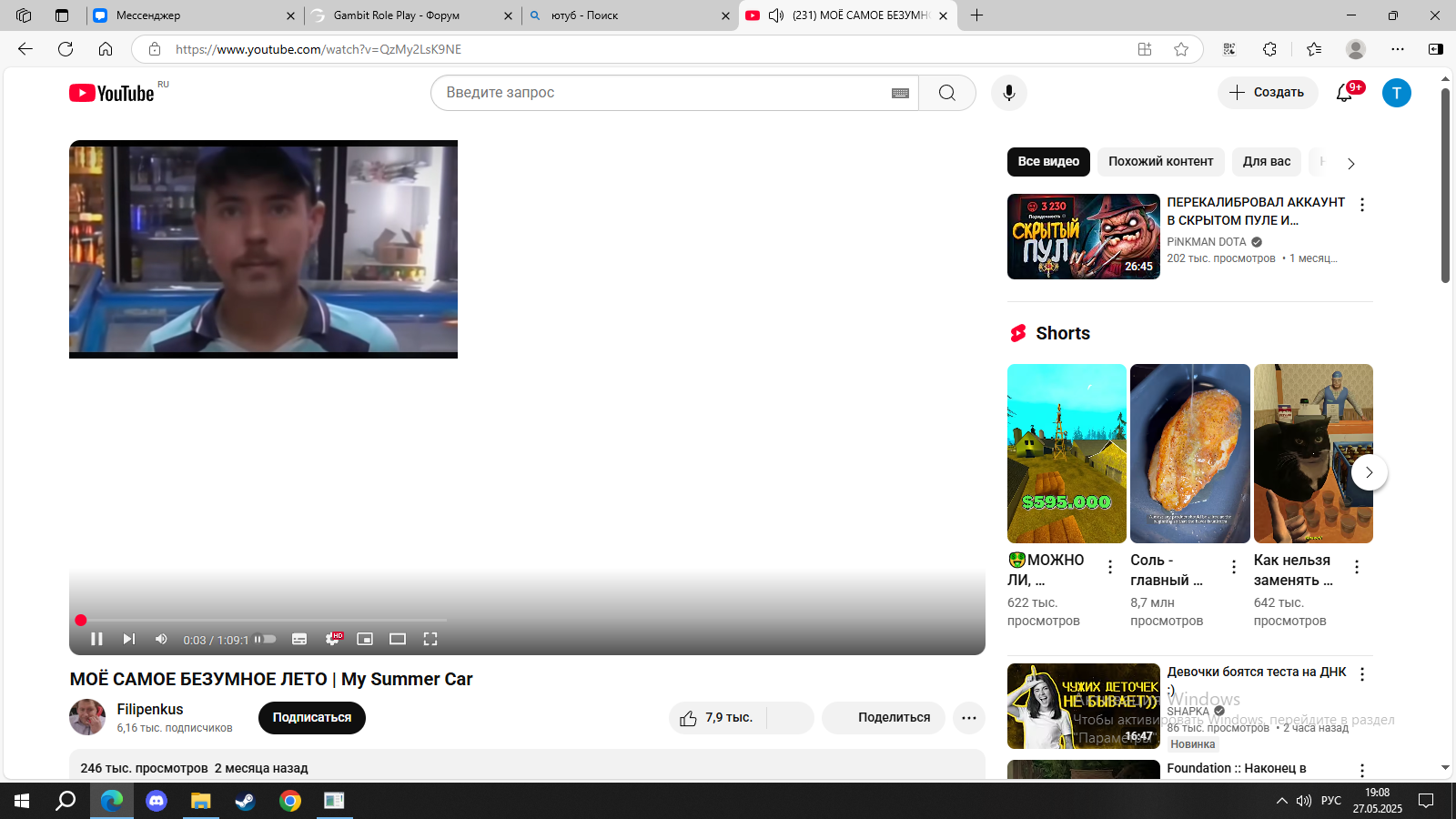The height and width of the screenshot is (819, 1456).
Task: Toggle theater mode view
Action: click(x=398, y=639)
